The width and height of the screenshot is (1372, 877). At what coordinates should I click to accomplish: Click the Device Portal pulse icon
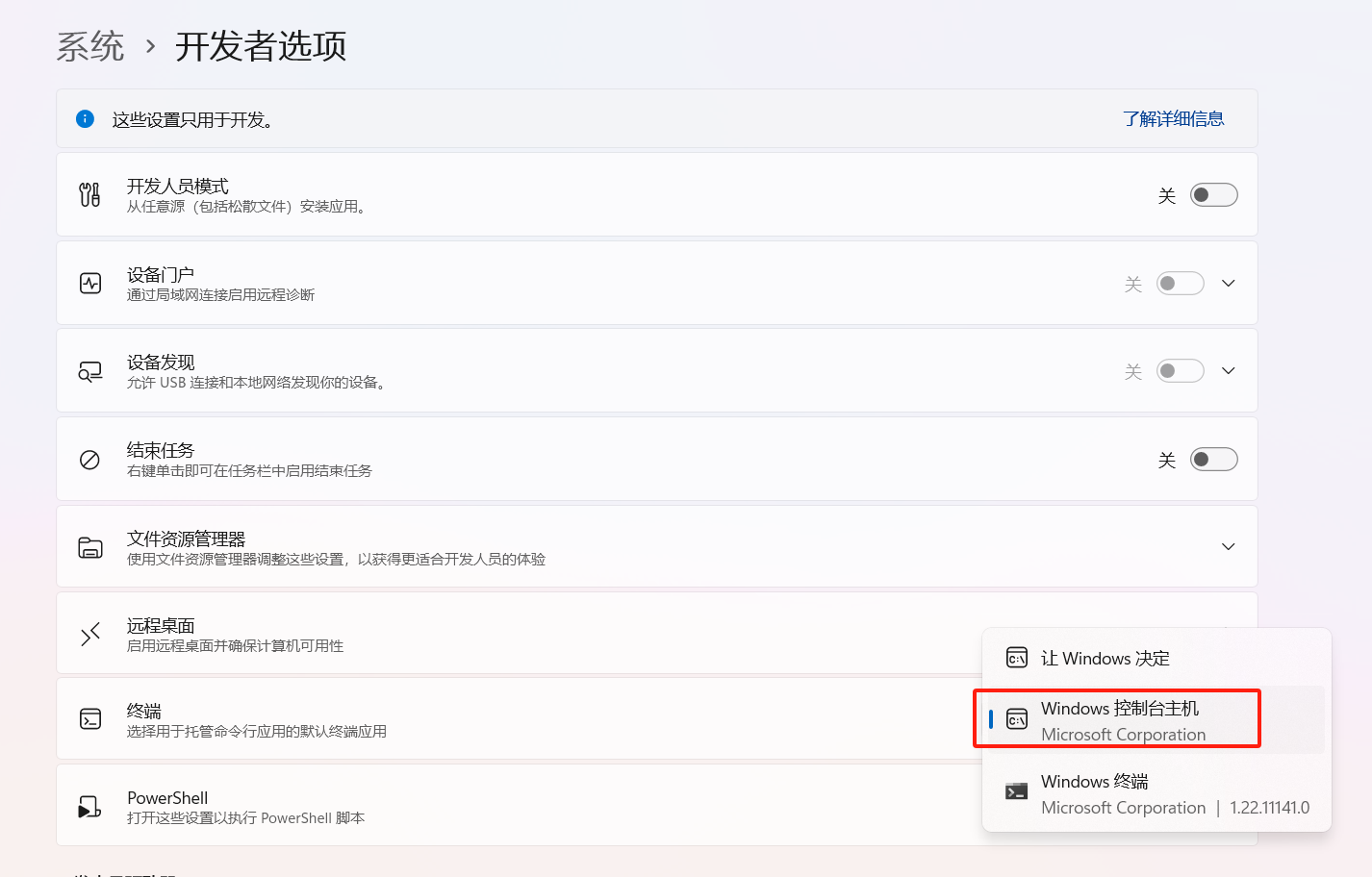point(90,284)
